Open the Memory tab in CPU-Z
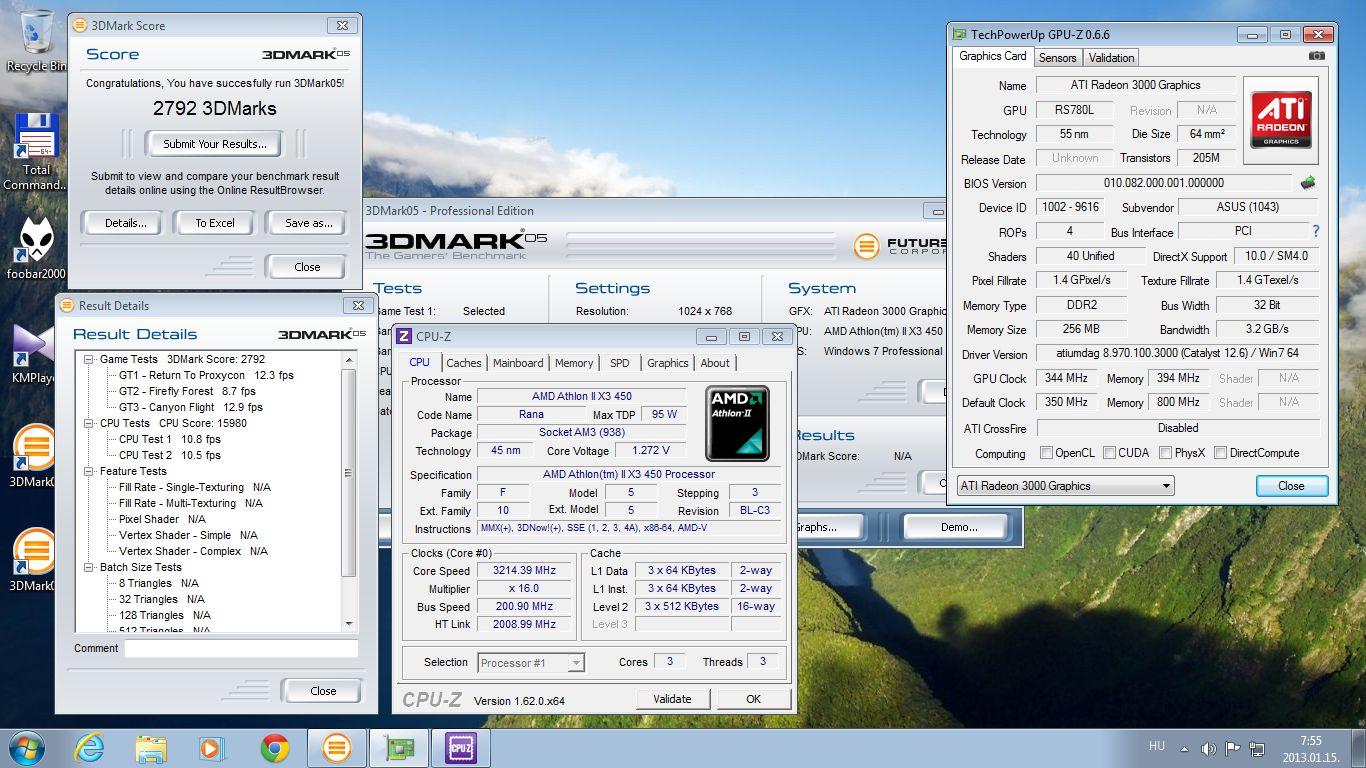 pos(574,363)
